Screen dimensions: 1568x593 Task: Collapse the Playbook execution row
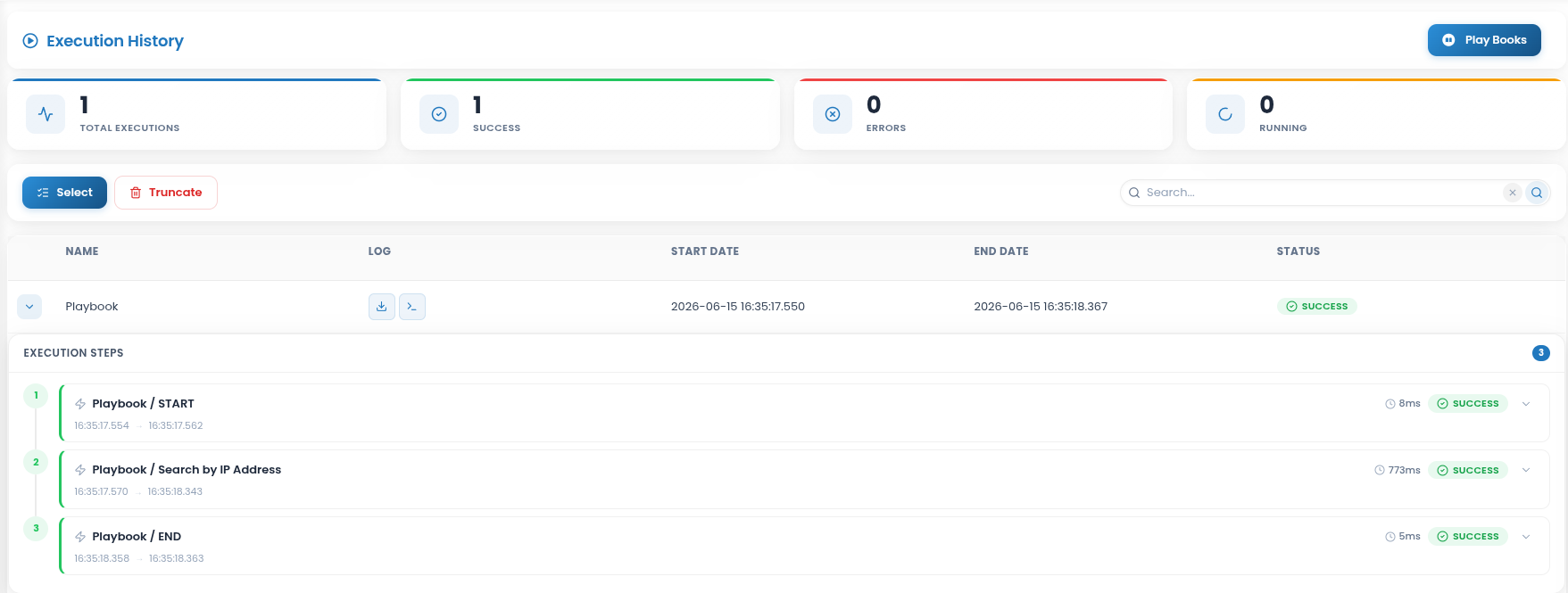[29, 307]
